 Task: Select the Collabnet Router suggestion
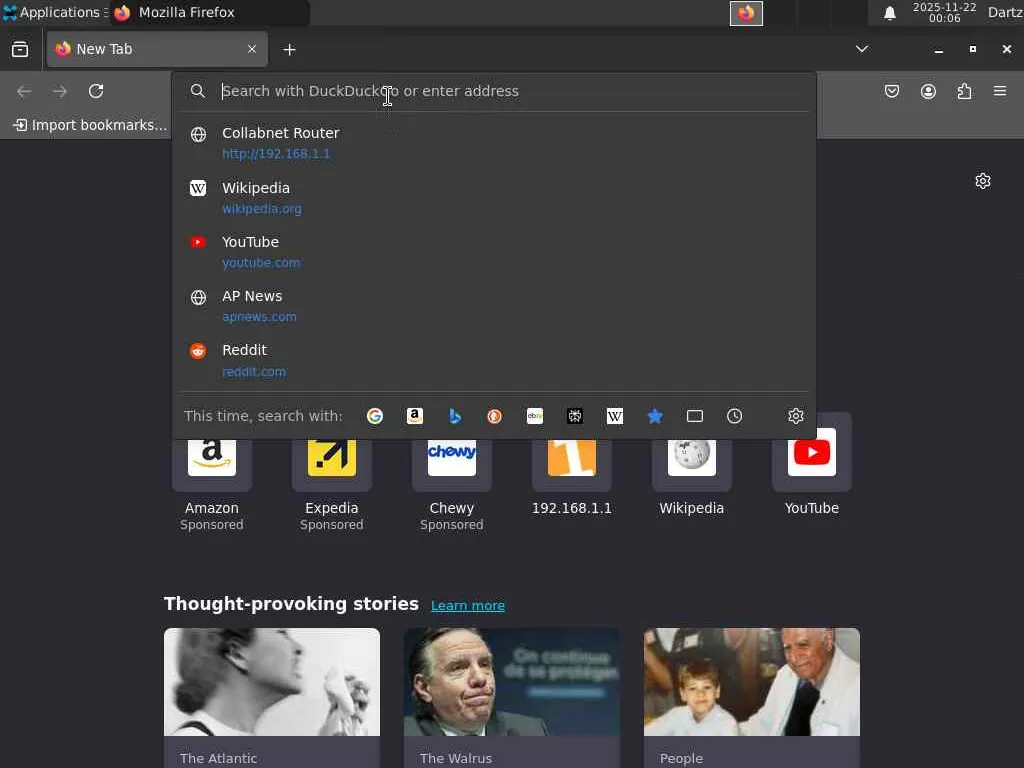pyautogui.click(x=494, y=142)
